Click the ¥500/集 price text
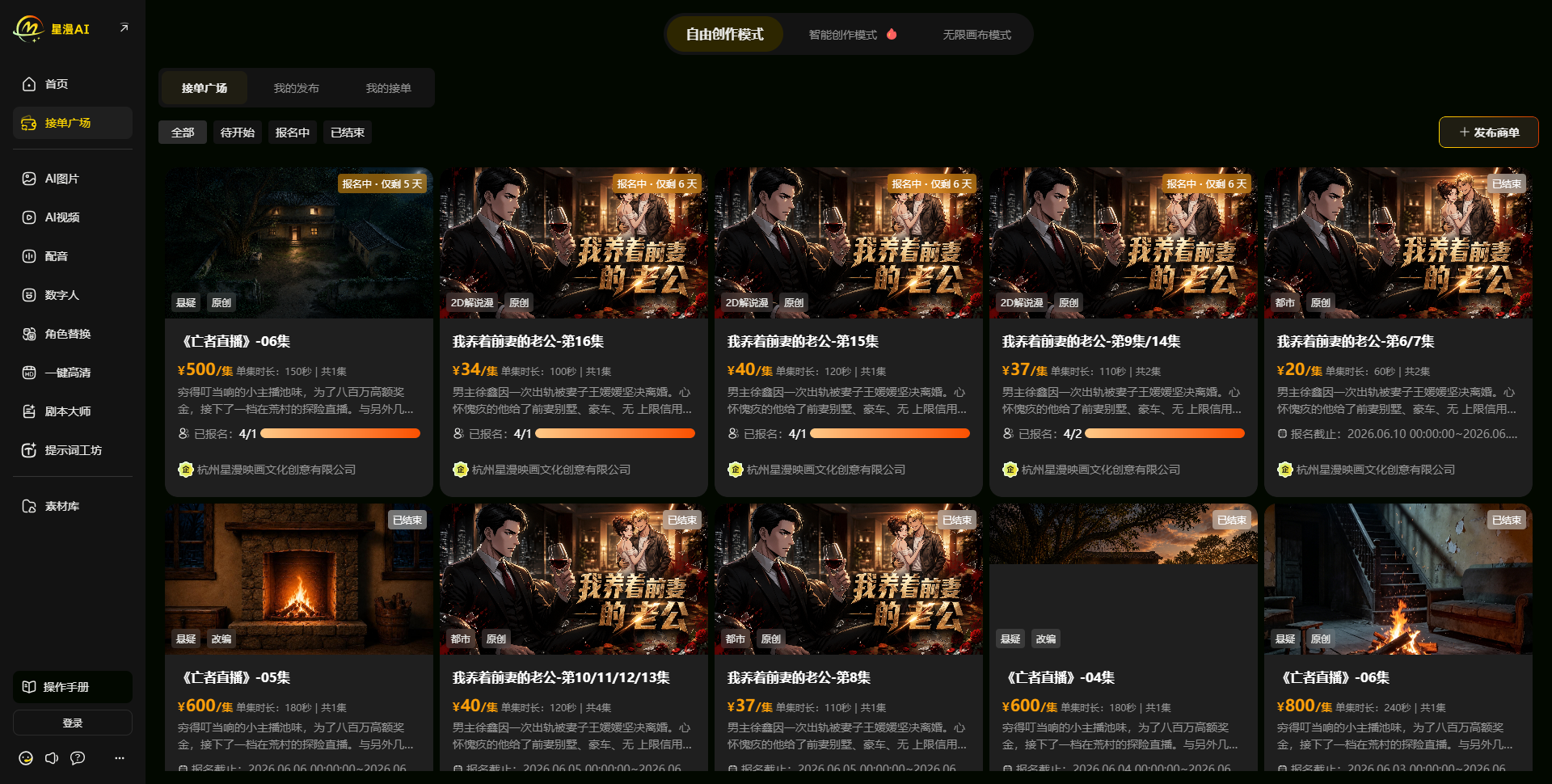Image resolution: width=1552 pixels, height=784 pixels. click(205, 370)
